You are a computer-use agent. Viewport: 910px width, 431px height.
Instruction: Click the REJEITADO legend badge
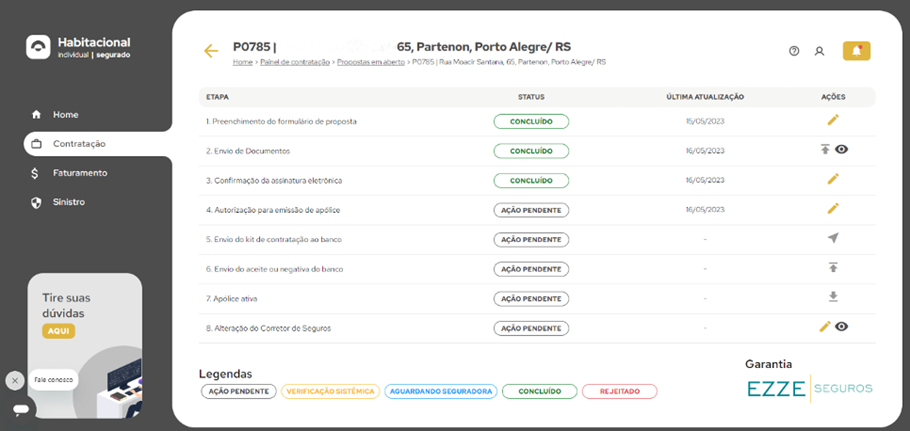619,391
